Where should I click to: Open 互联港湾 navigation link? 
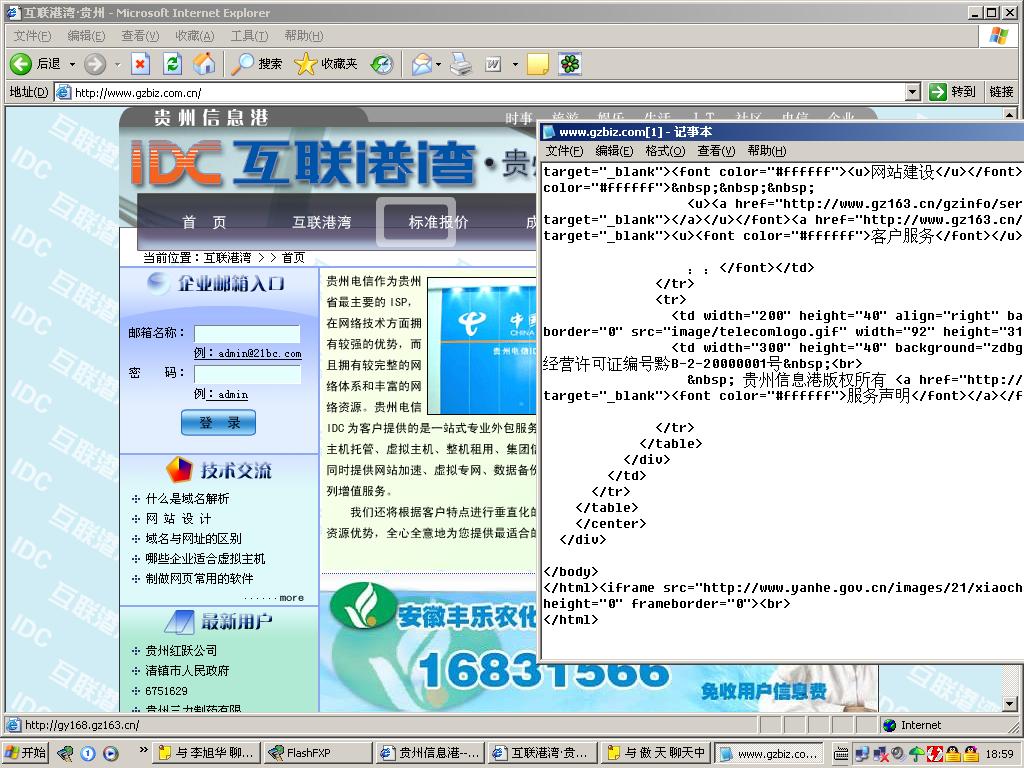(321, 223)
